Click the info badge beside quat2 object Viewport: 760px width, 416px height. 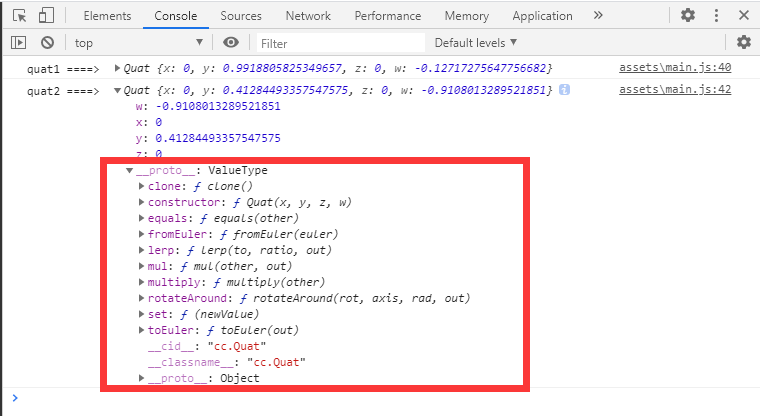pos(564,90)
